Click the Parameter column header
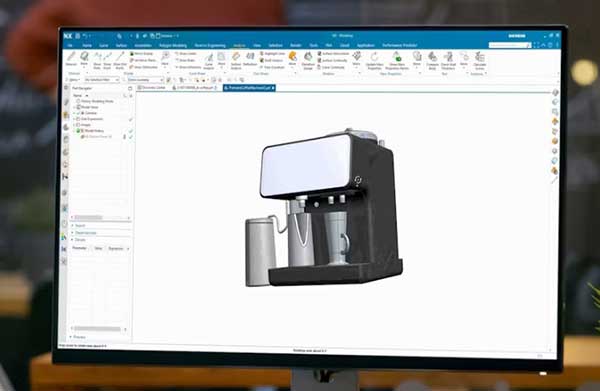Image resolution: width=600 pixels, height=391 pixels. point(80,248)
